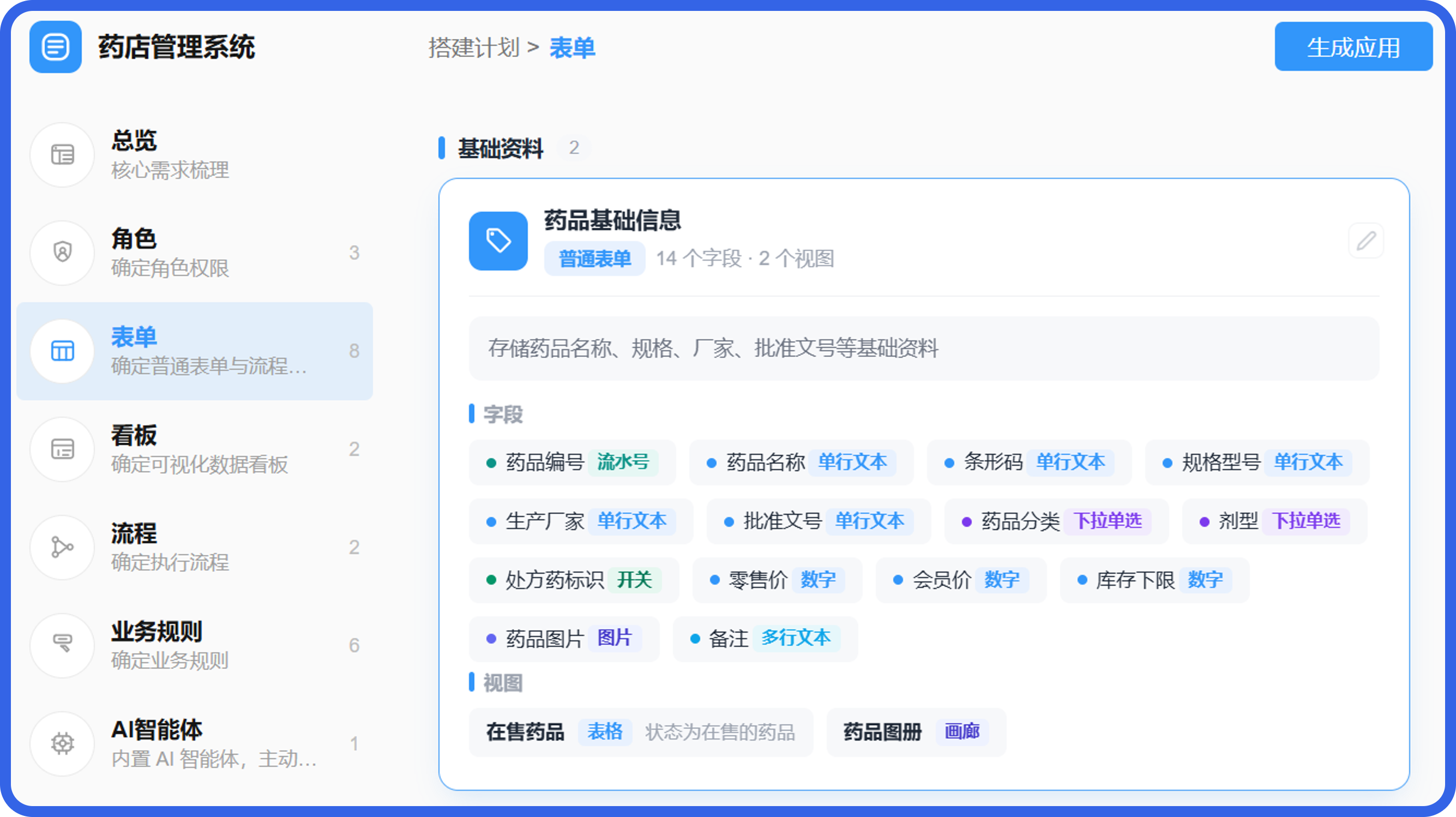Select the 药品分类 下拉单选 field
Viewport: 1456px width, 817px height.
(1056, 521)
